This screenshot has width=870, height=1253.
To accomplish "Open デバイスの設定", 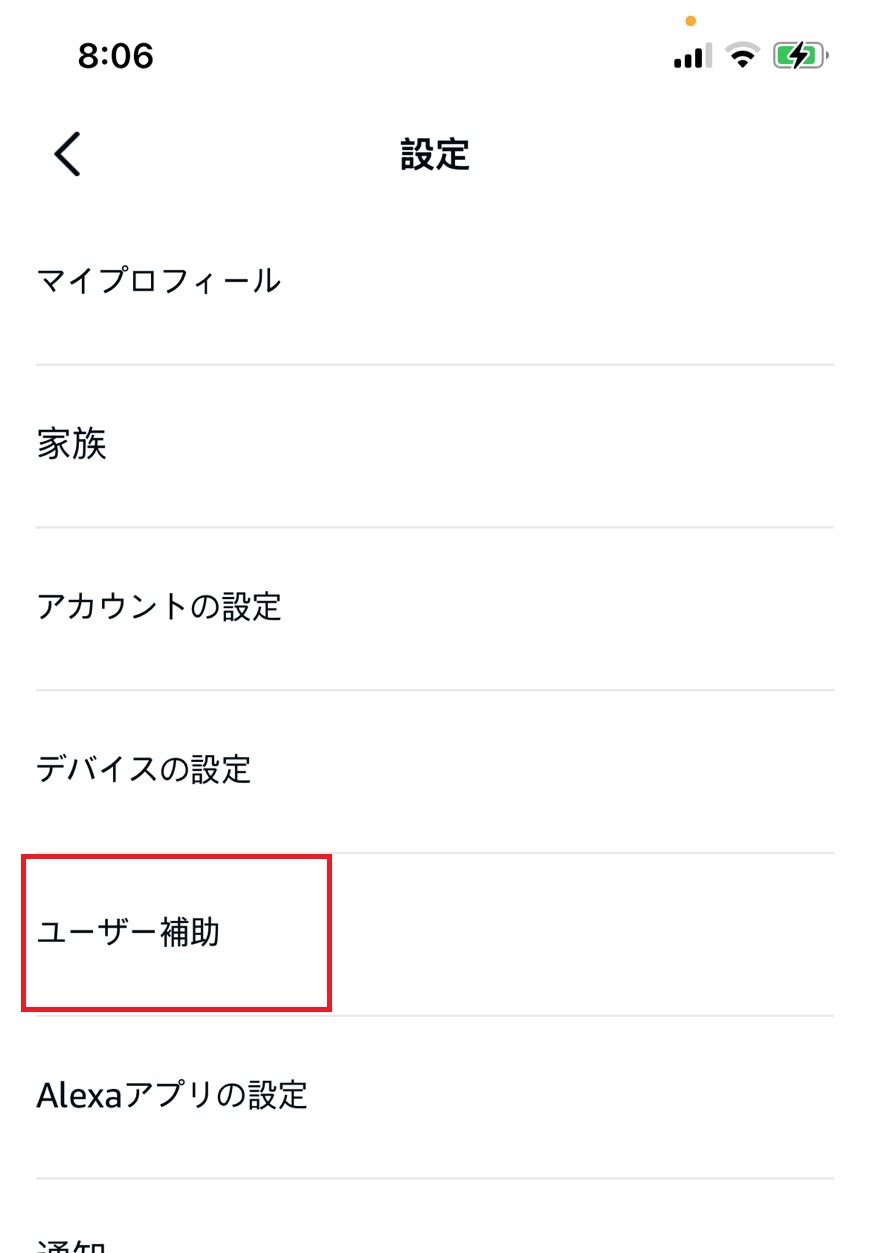I will [x=146, y=770].
